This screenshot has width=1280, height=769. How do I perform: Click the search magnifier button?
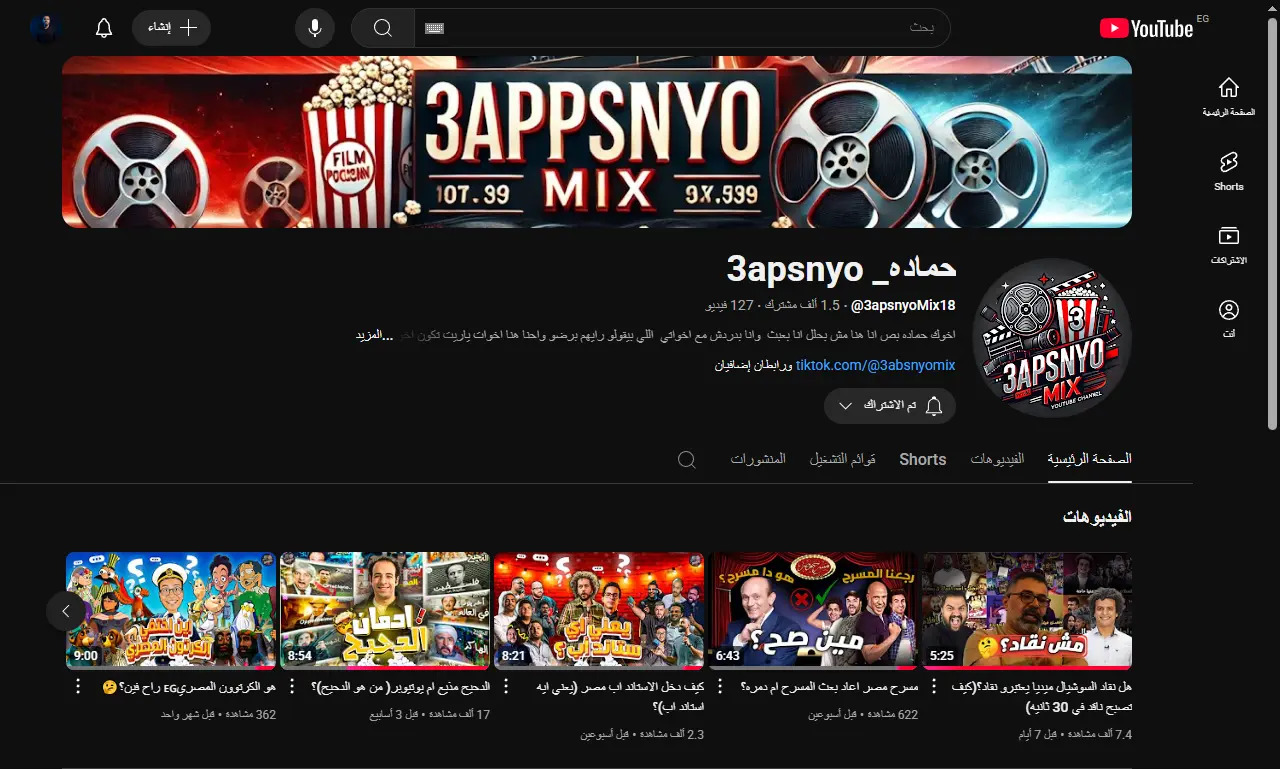(x=383, y=28)
